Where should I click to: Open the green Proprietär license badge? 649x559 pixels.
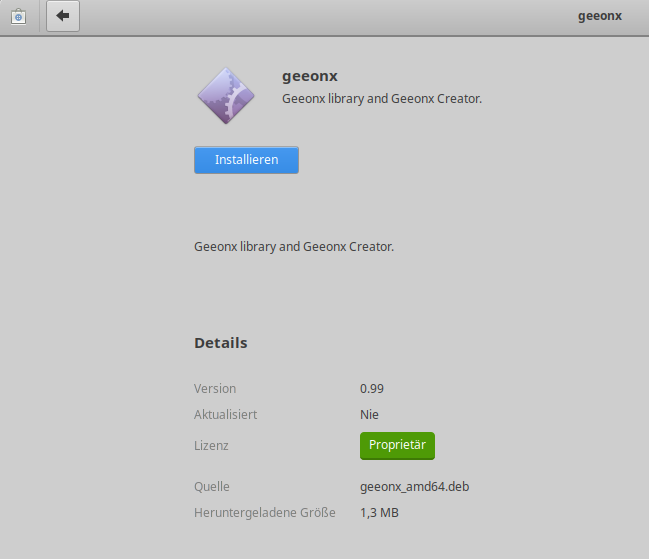397,445
